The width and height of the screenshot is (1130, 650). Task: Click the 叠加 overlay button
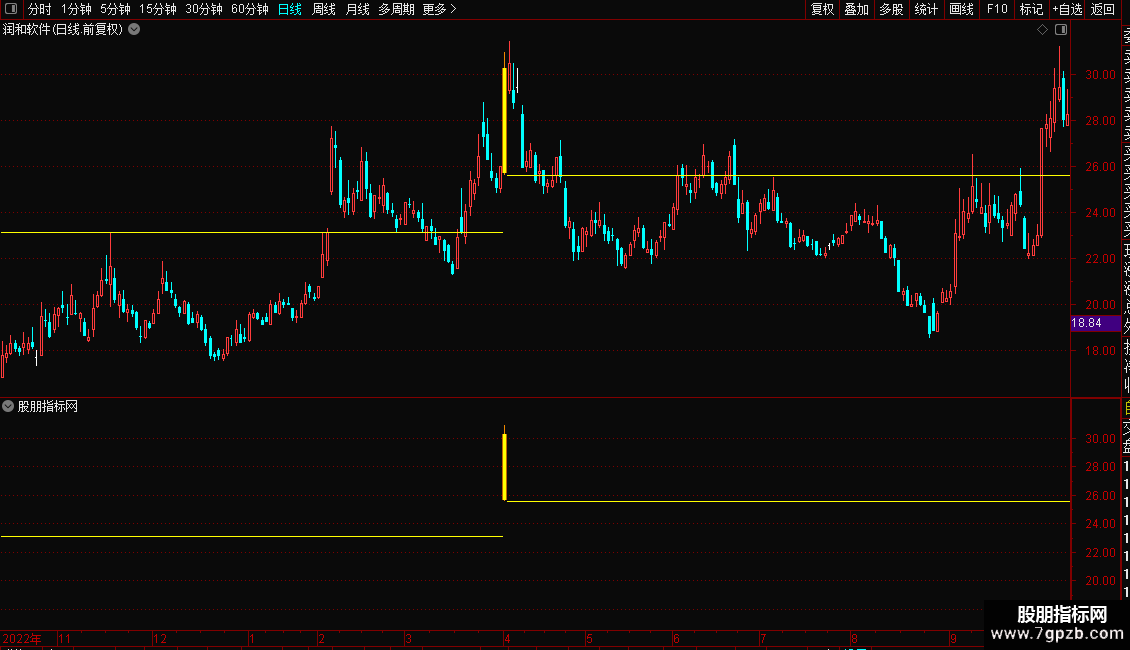[857, 9]
